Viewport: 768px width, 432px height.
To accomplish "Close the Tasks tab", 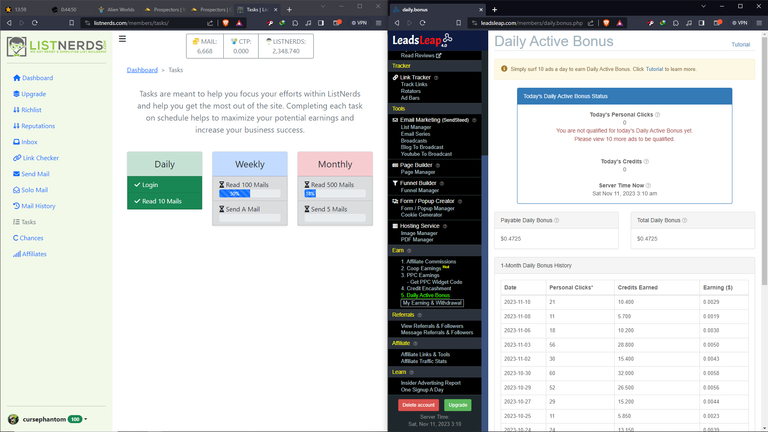I will click(276, 9).
